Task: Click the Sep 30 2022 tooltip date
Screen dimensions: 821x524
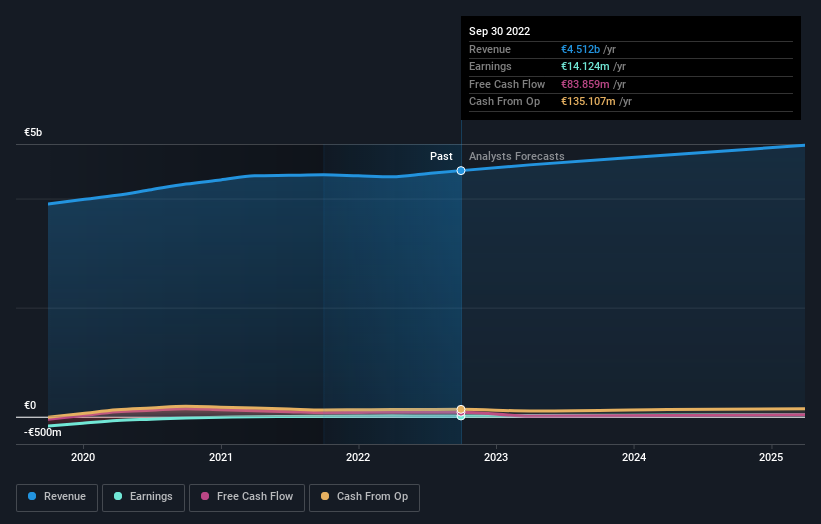Action: click(500, 31)
